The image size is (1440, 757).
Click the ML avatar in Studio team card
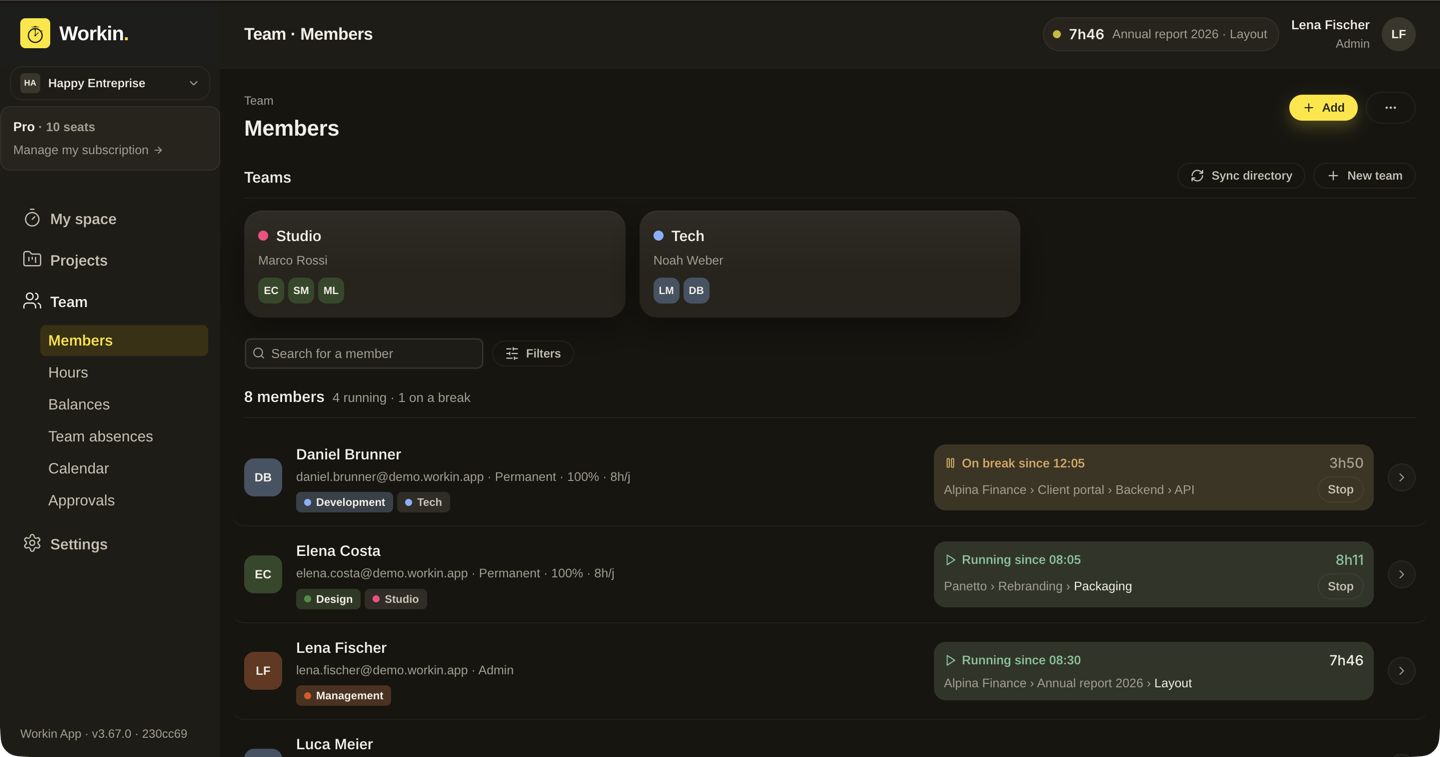tap(331, 290)
